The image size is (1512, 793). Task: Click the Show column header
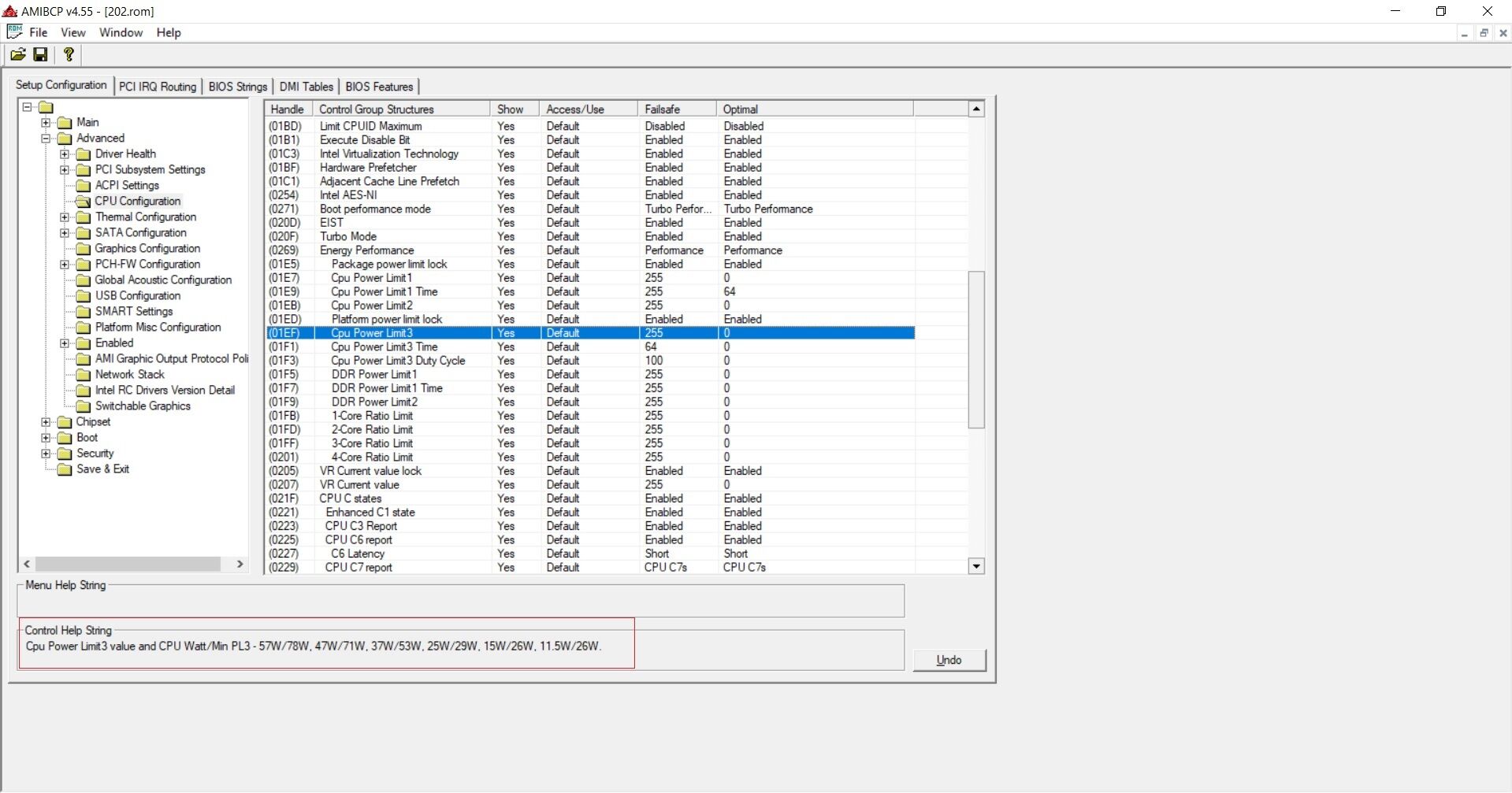[515, 109]
